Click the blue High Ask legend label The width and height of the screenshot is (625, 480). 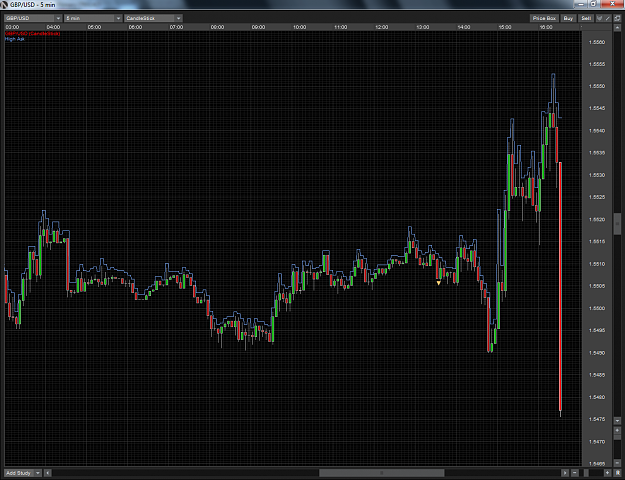tap(15, 39)
